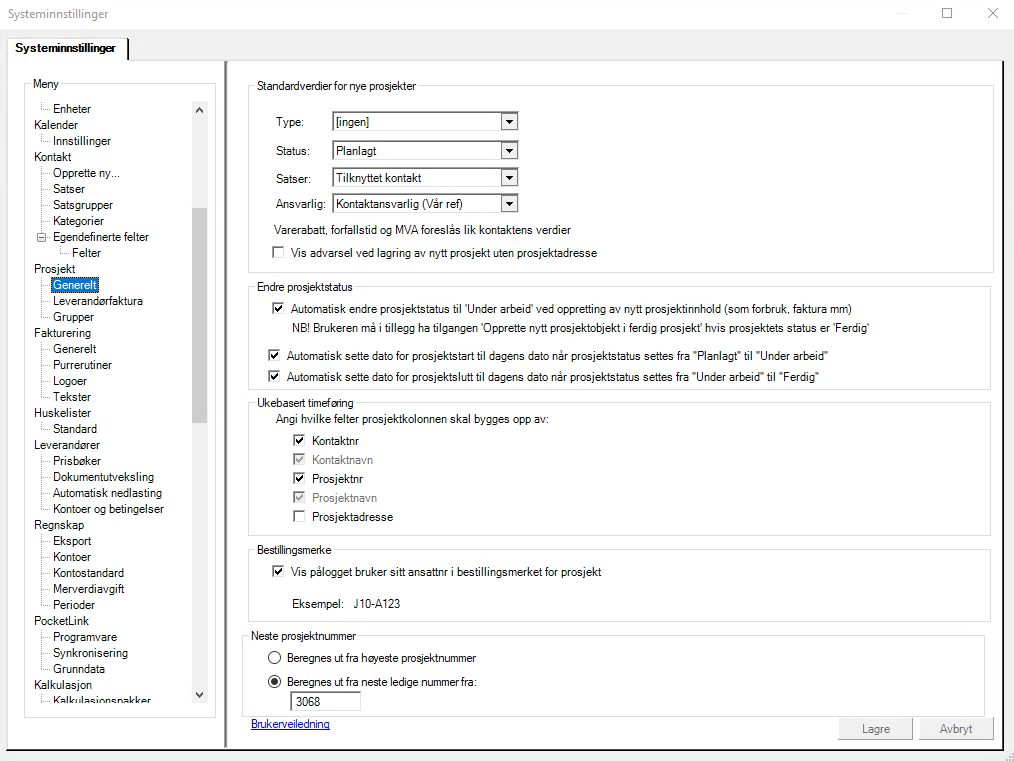Select Dokumentutveksling in the tree
Image resolution: width=1014 pixels, height=761 pixels.
[103, 477]
